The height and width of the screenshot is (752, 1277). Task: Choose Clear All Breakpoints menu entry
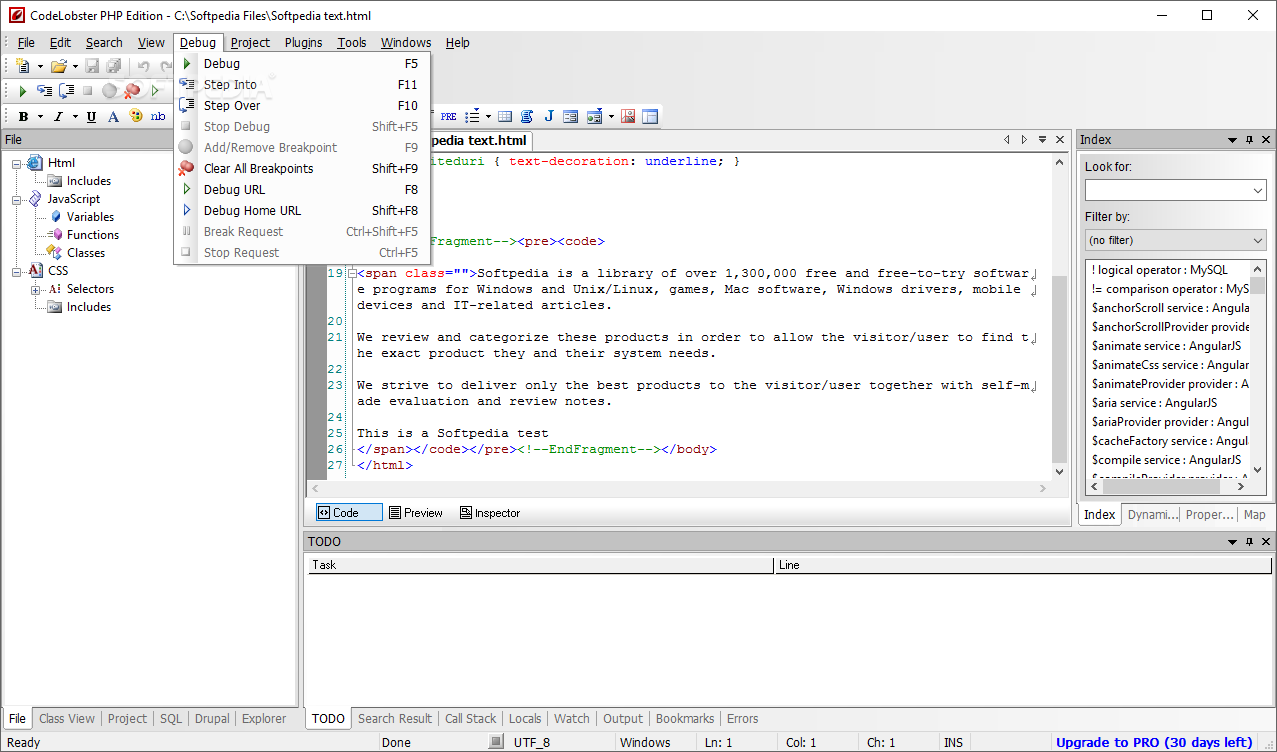click(302, 169)
